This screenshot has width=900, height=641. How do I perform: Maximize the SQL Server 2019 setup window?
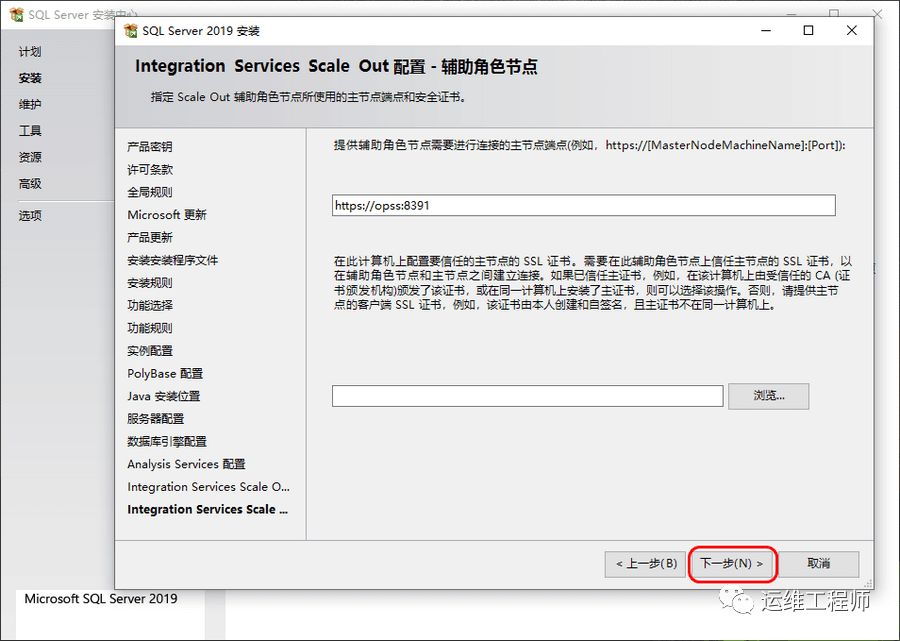click(x=808, y=30)
